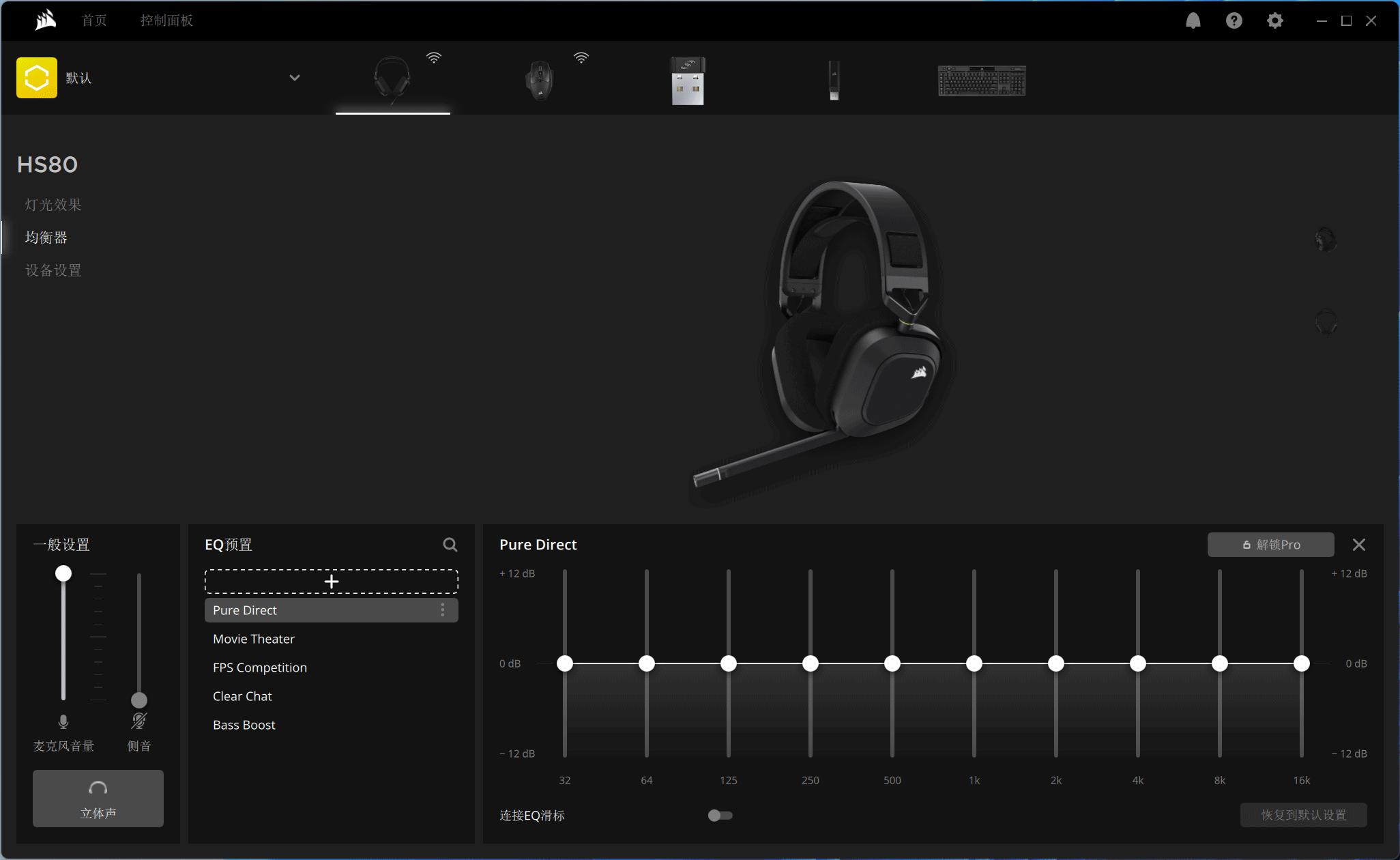Click the unlock Pro button
This screenshot has height=860, width=1400.
coord(1270,545)
